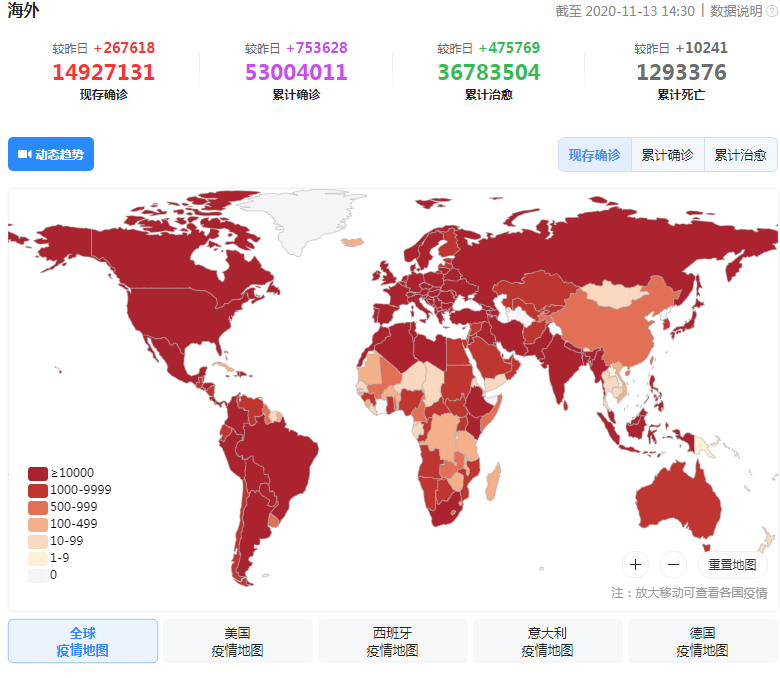
Task: Toggle the 100-499 legend color swatch
Action: coord(38,524)
